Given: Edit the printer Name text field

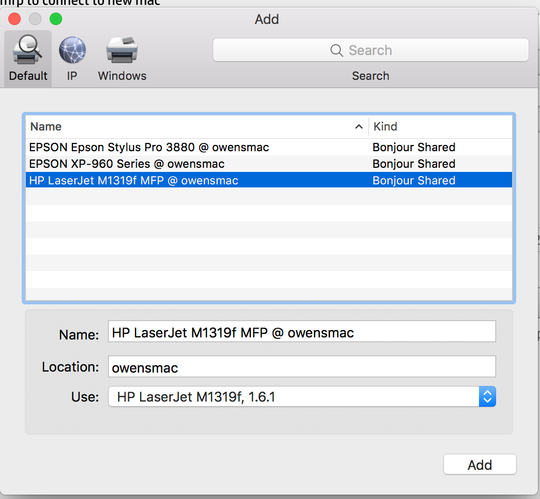Looking at the screenshot, I should tap(302, 332).
